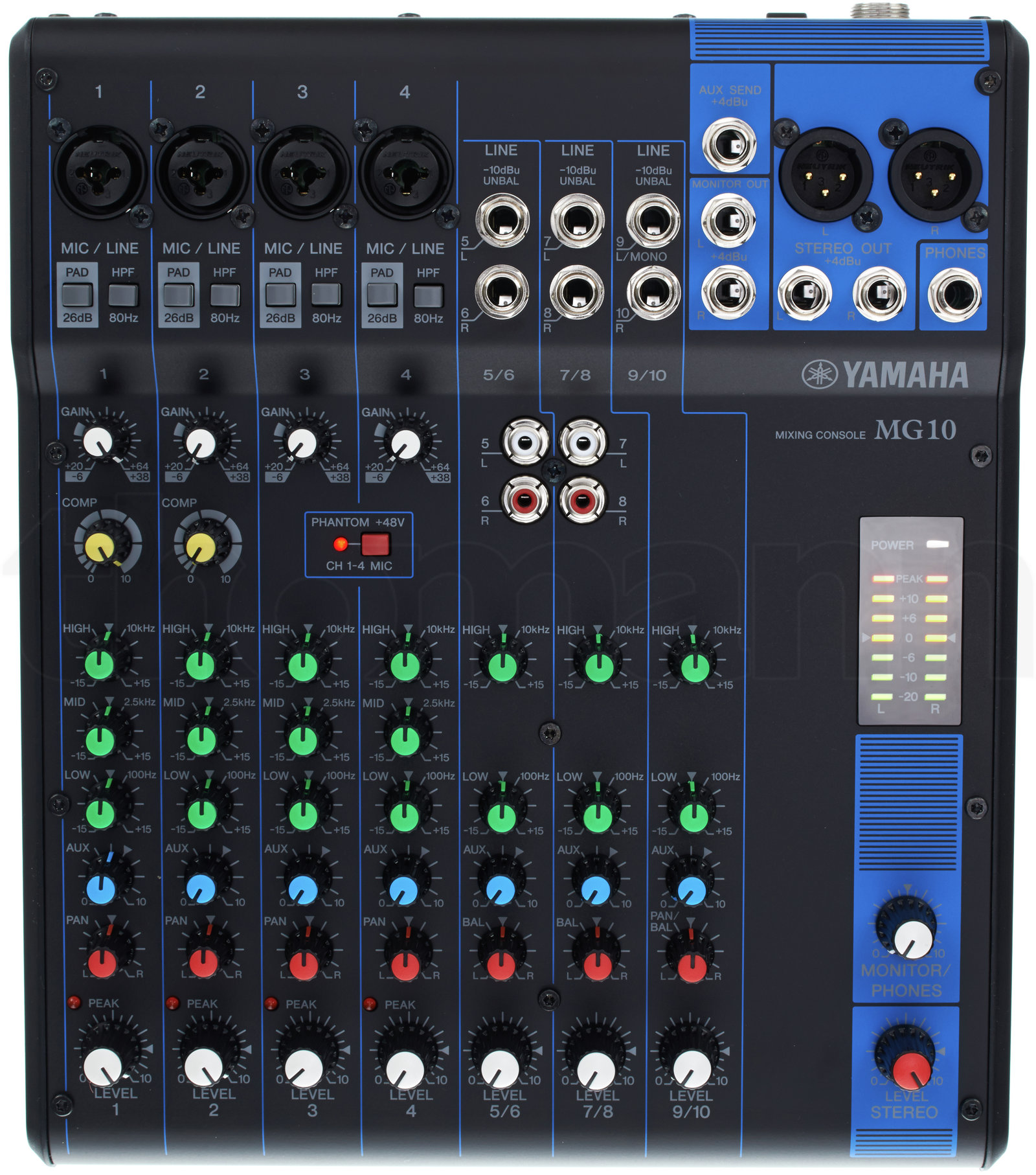Click the MONITOR OUT L jack
Screen dimensions: 1036x1175
(729, 220)
